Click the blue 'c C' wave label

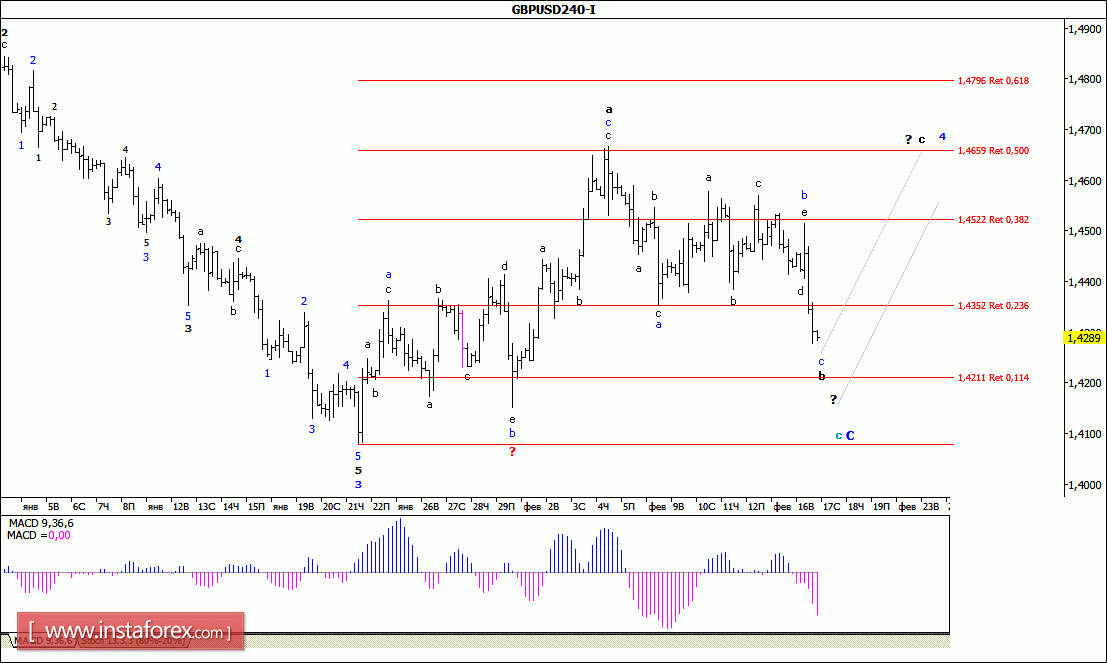pos(845,436)
